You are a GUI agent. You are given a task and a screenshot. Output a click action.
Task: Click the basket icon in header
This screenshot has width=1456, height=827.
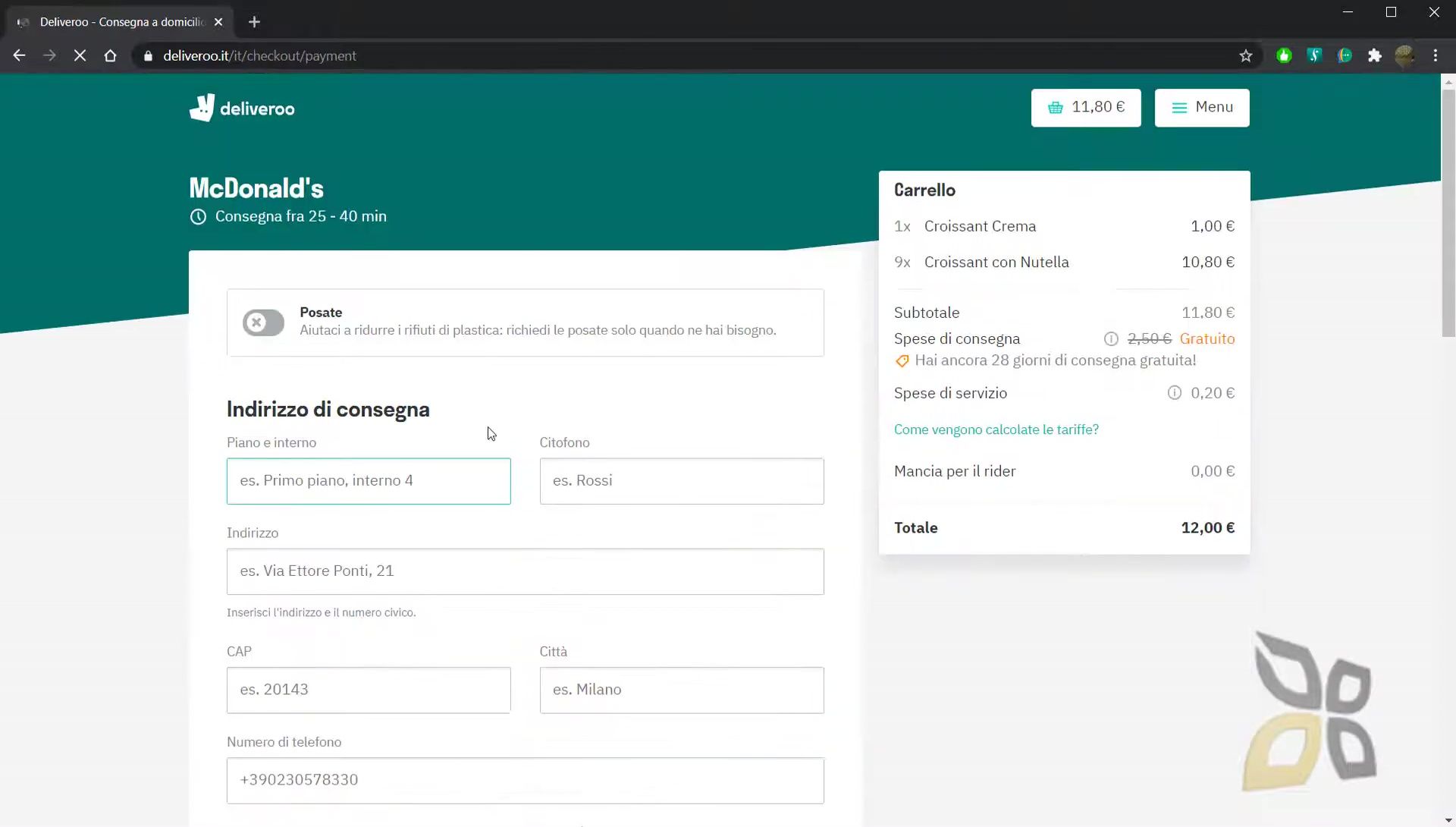coord(1055,108)
